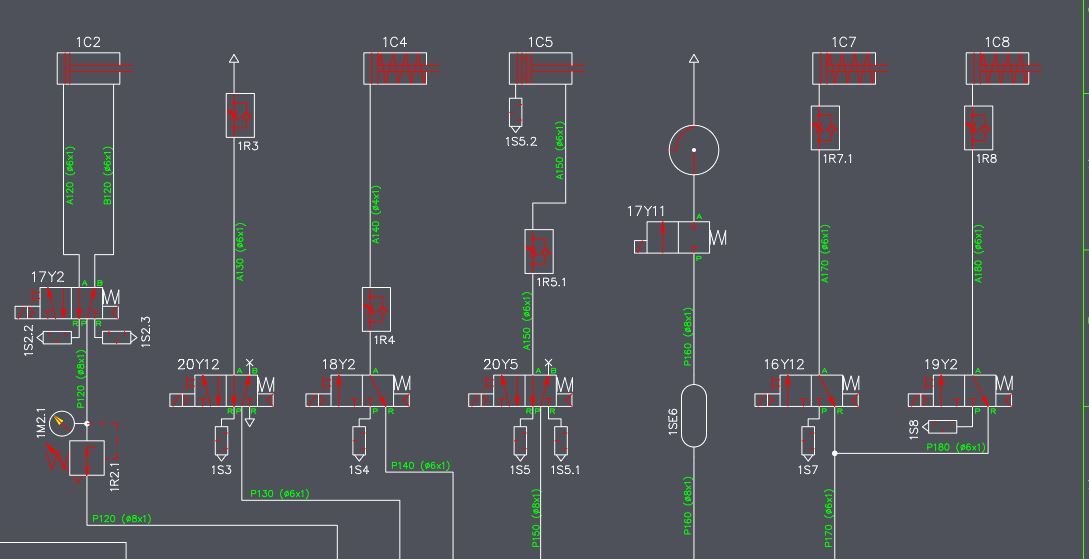
Task: Select the P180 (ø6x1) line label
Action: (x=956, y=447)
